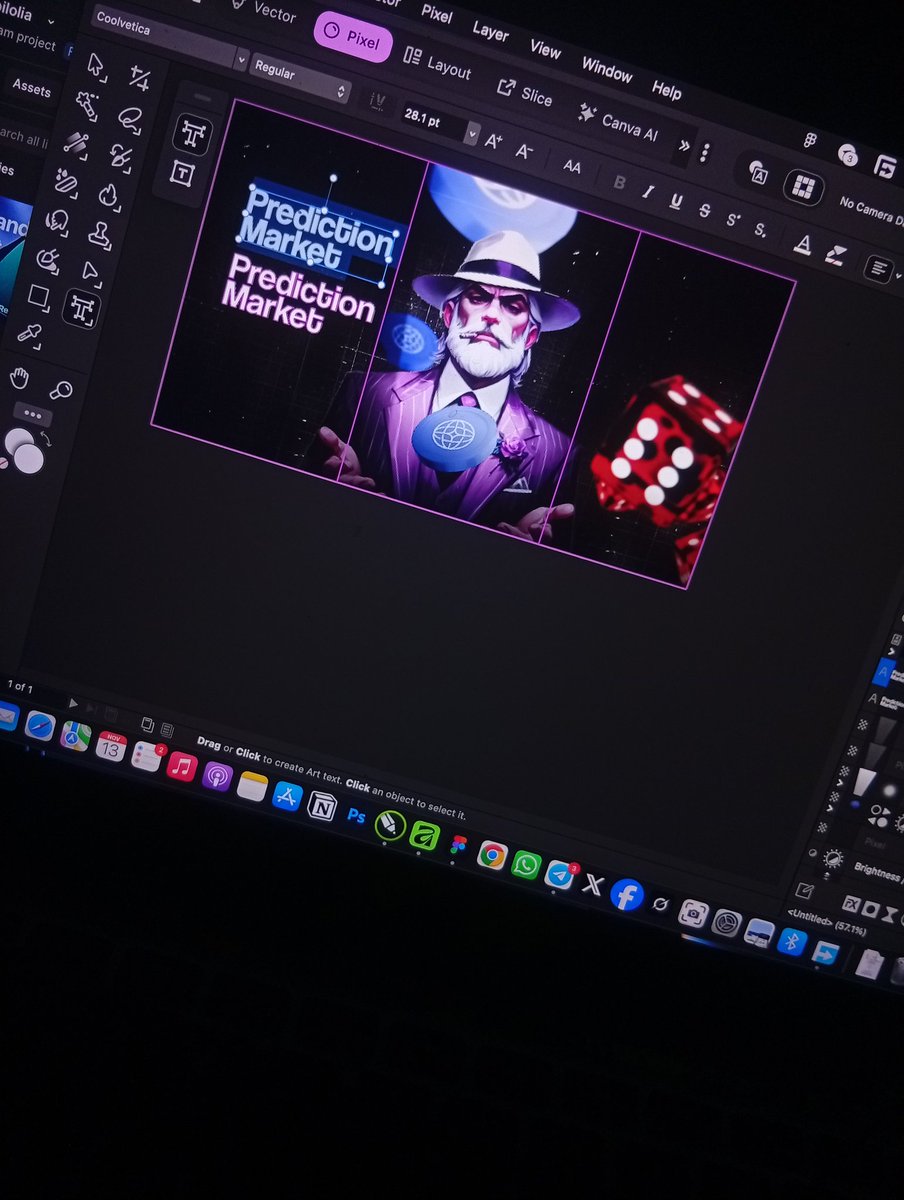Open text fill color (underlined A)
Viewport: 904px width, 1200px height.
[802, 243]
